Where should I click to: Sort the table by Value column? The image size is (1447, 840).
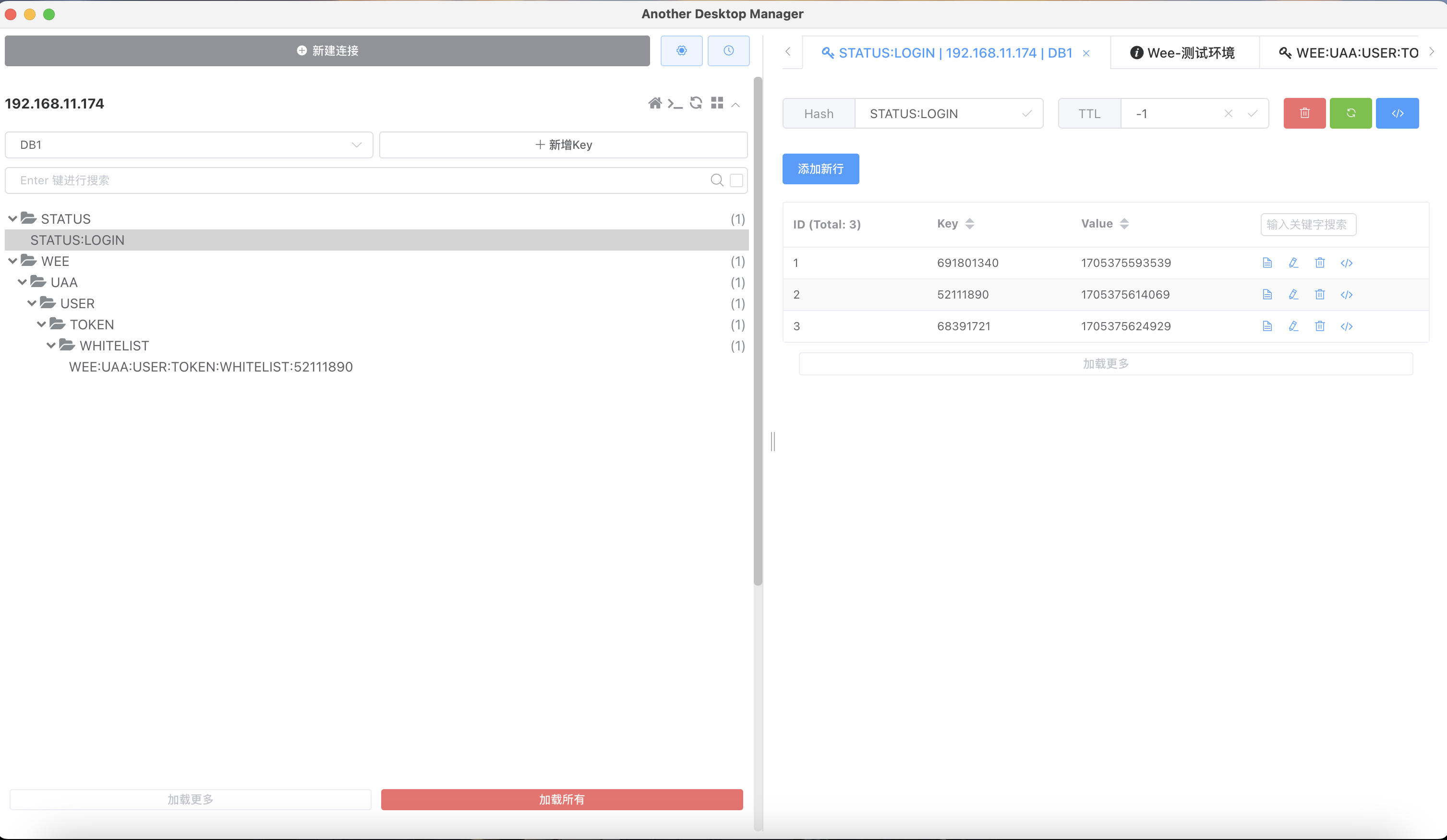pos(1124,224)
